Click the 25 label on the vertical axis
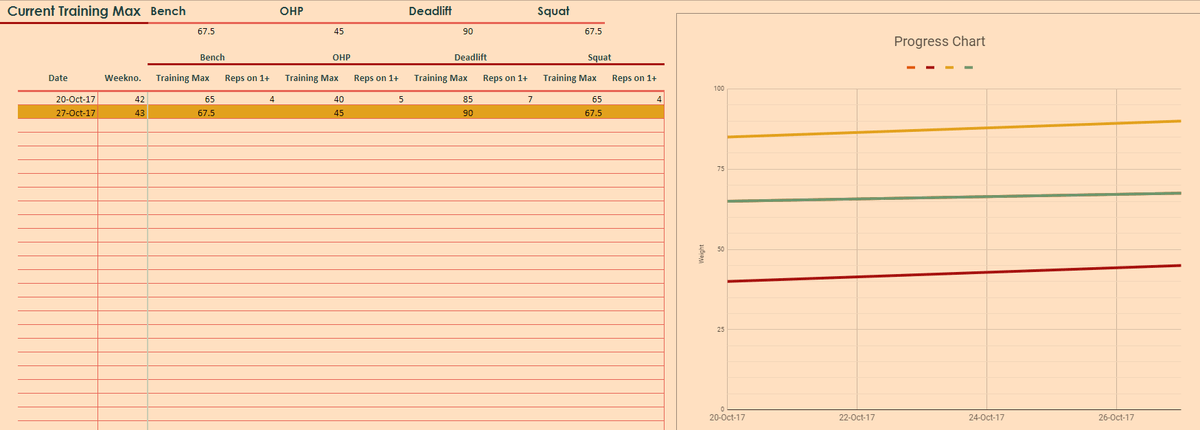The height and width of the screenshot is (430, 1200). coord(721,330)
